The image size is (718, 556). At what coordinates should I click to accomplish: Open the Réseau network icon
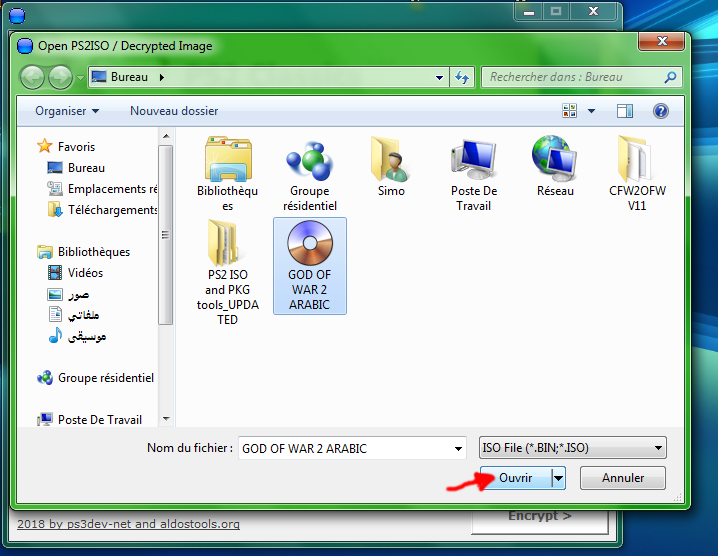click(555, 160)
